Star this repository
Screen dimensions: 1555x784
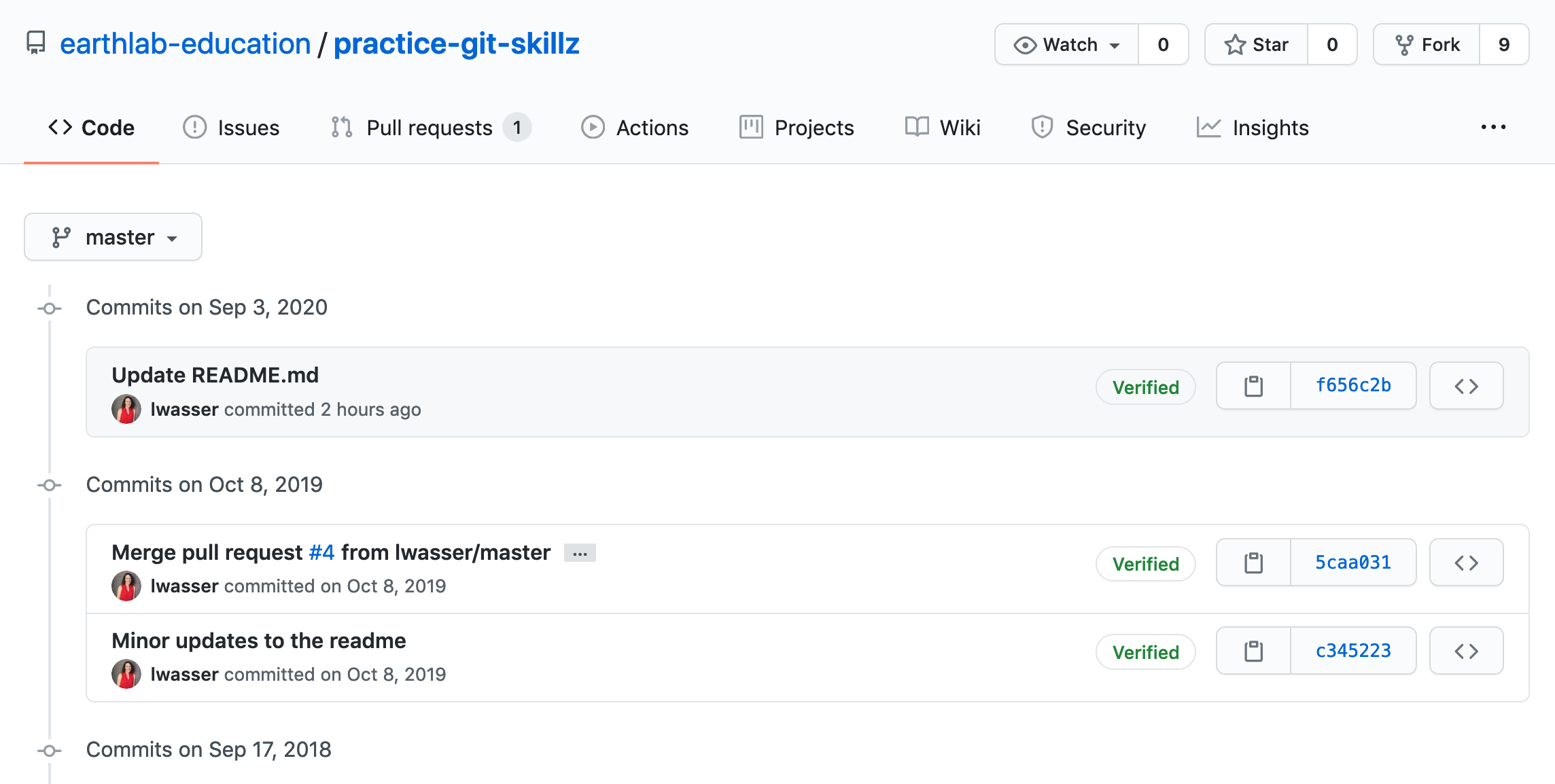coord(1256,45)
